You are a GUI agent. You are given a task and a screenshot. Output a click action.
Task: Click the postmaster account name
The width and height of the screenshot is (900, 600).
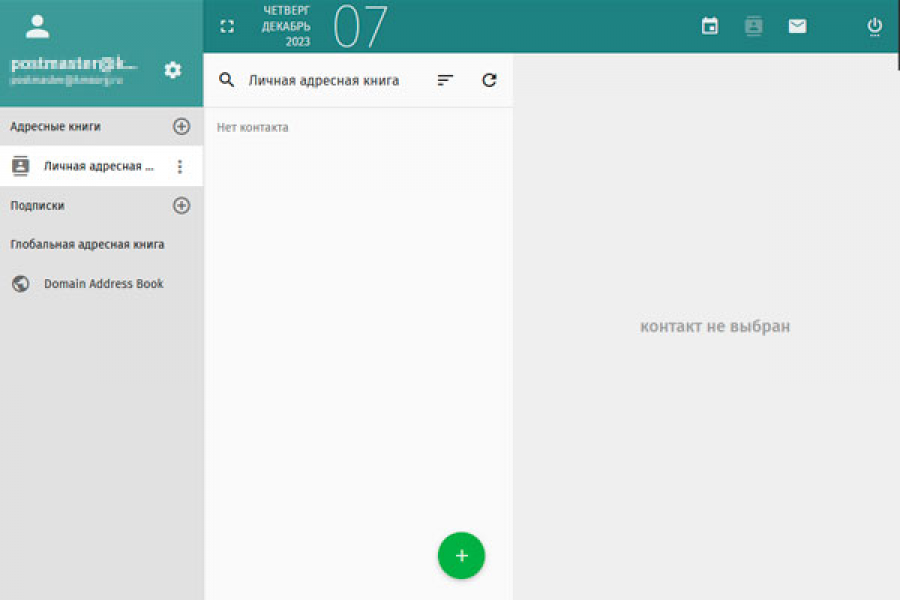click(74, 63)
